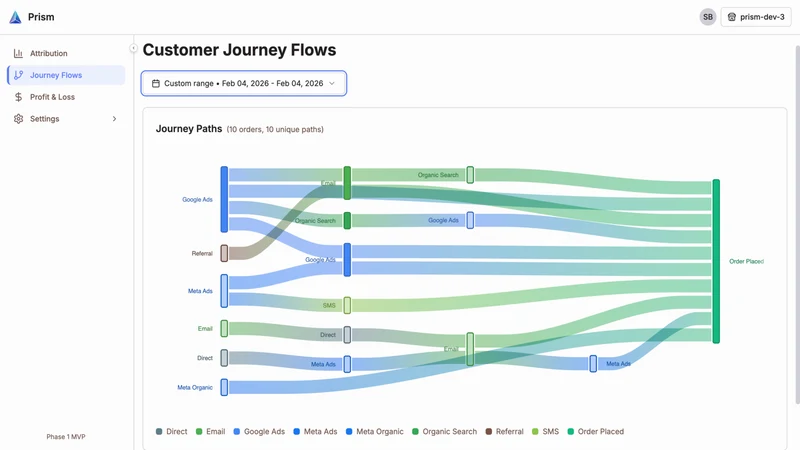Click the Organic Search third-step node
800x450 pixels.
(x=470, y=174)
